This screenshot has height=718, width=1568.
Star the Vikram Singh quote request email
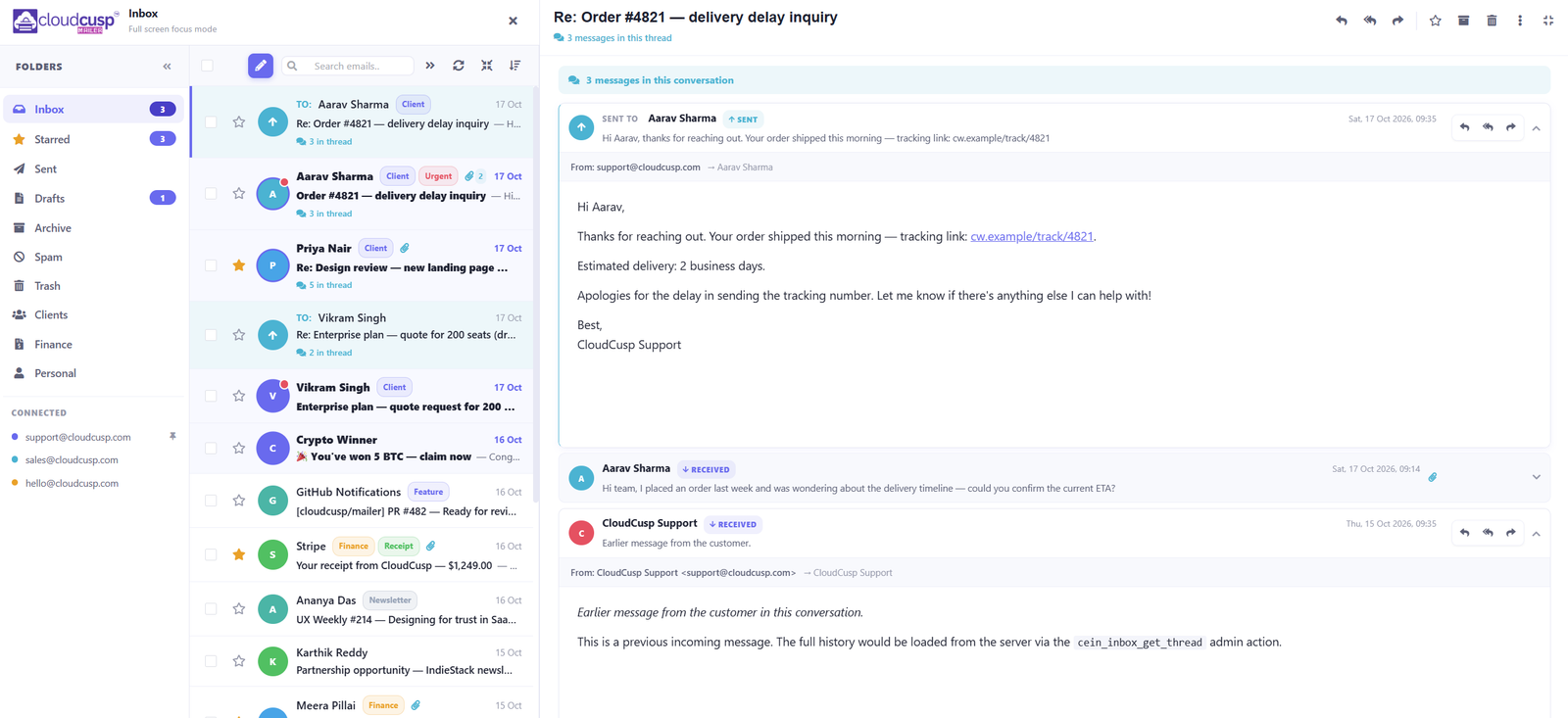[239, 396]
